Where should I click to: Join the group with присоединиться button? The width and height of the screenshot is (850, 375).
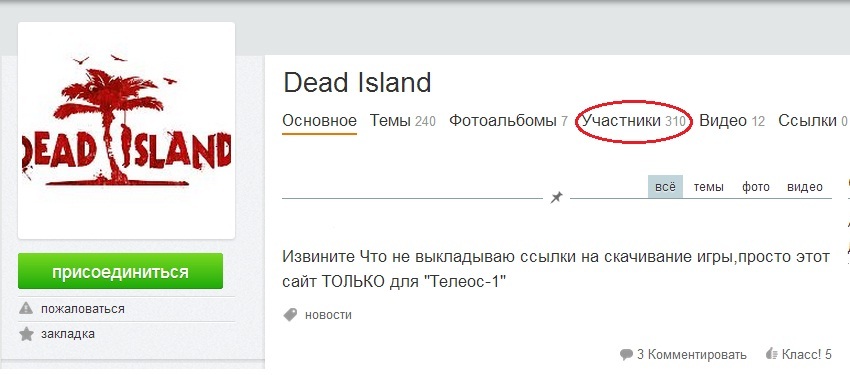coord(120,271)
